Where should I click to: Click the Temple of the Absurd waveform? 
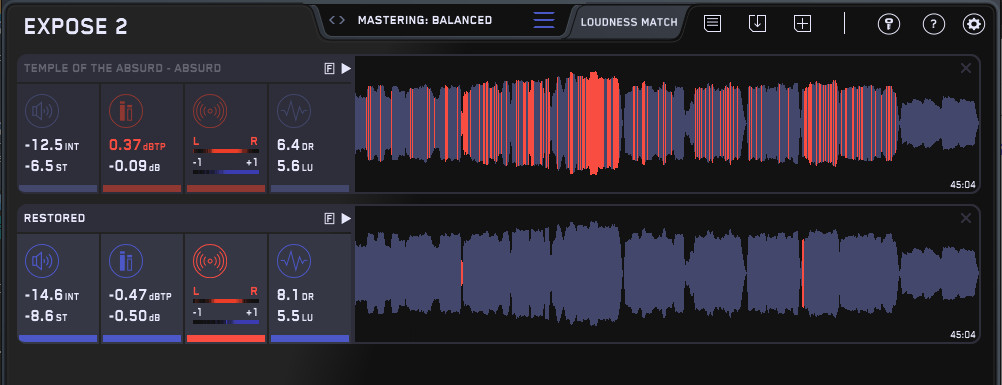click(667, 124)
